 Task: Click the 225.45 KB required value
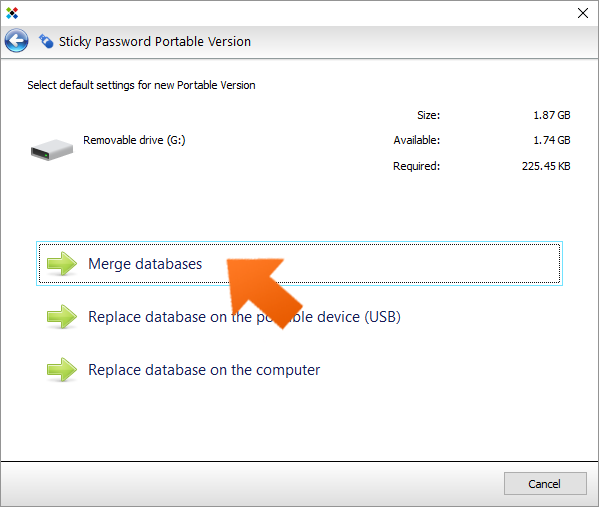pyautogui.click(x=546, y=166)
